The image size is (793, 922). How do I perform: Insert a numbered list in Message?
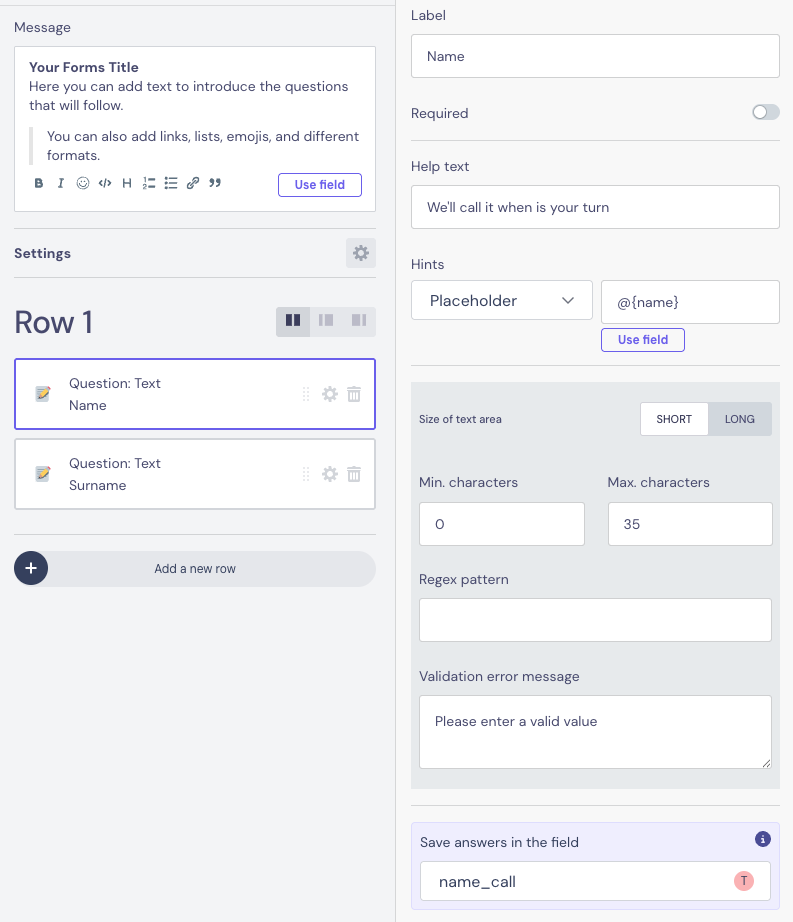click(x=149, y=183)
